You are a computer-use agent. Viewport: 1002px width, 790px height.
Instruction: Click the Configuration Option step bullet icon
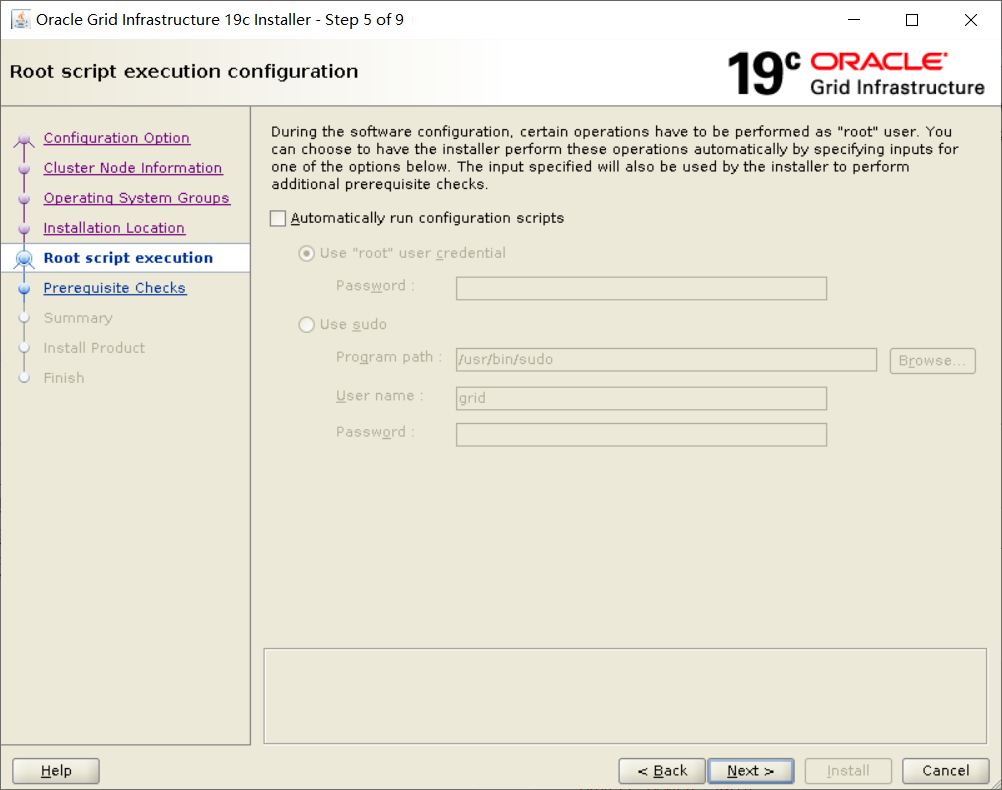click(x=24, y=139)
